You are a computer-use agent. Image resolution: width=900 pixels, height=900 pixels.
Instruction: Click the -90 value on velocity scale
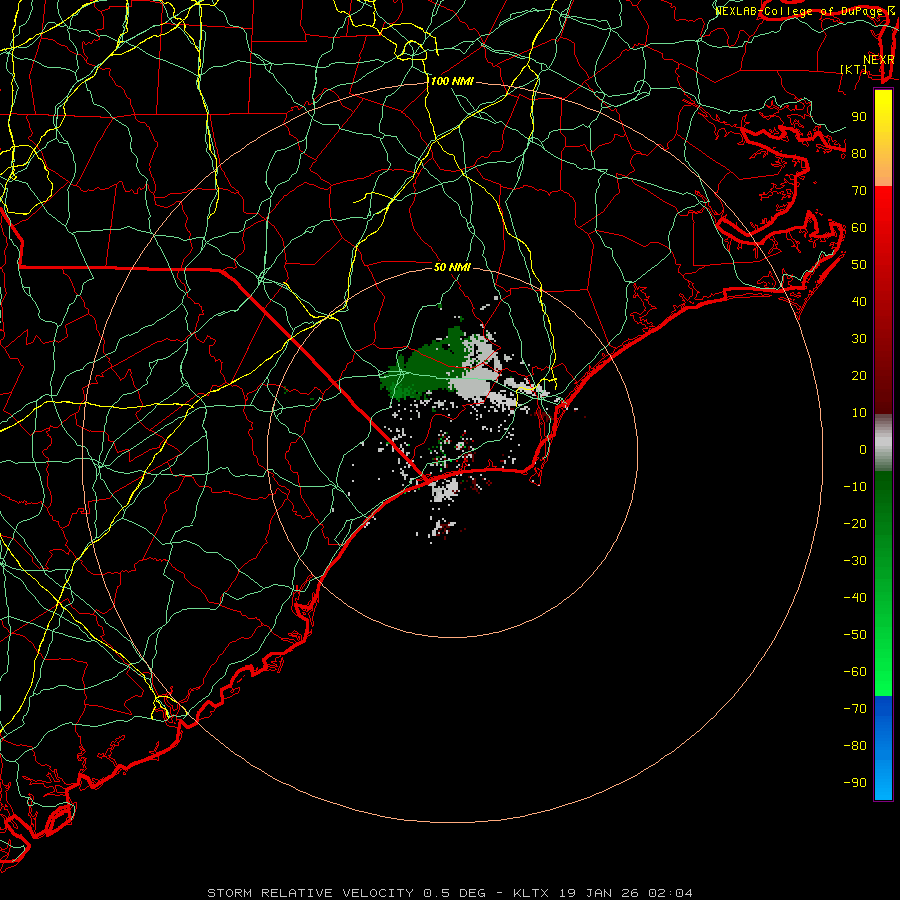[x=855, y=783]
